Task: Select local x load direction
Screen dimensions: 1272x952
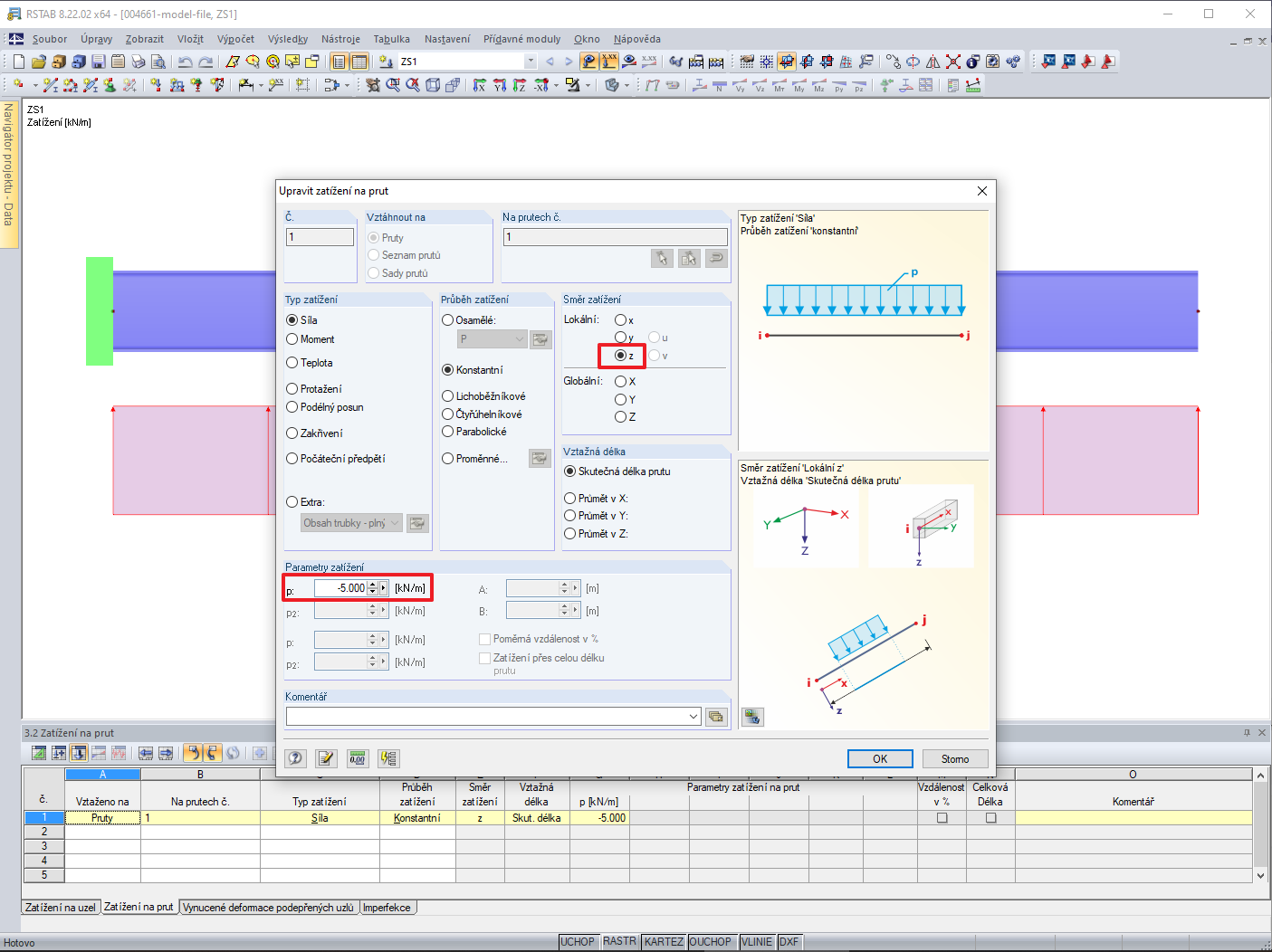Action: [625, 320]
